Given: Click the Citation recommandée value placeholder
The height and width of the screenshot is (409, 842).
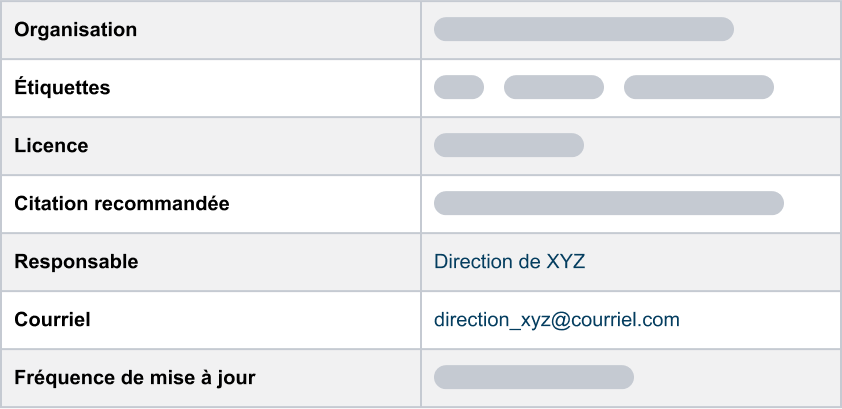Looking at the screenshot, I should point(608,203).
